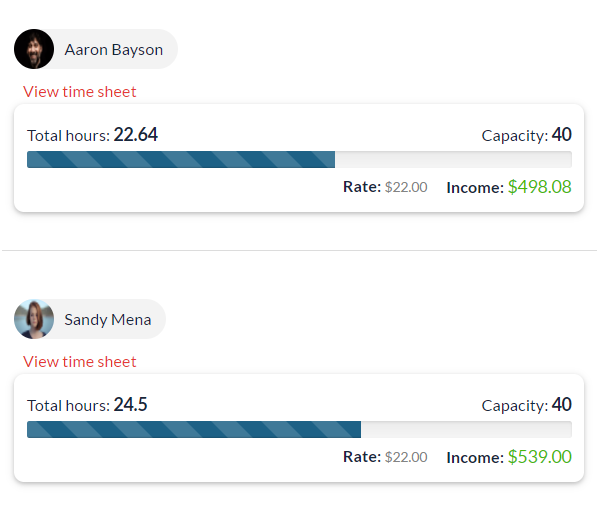This screenshot has width=600, height=516.
Task: Click the Income label in Aaron's card
Action: (x=475, y=188)
